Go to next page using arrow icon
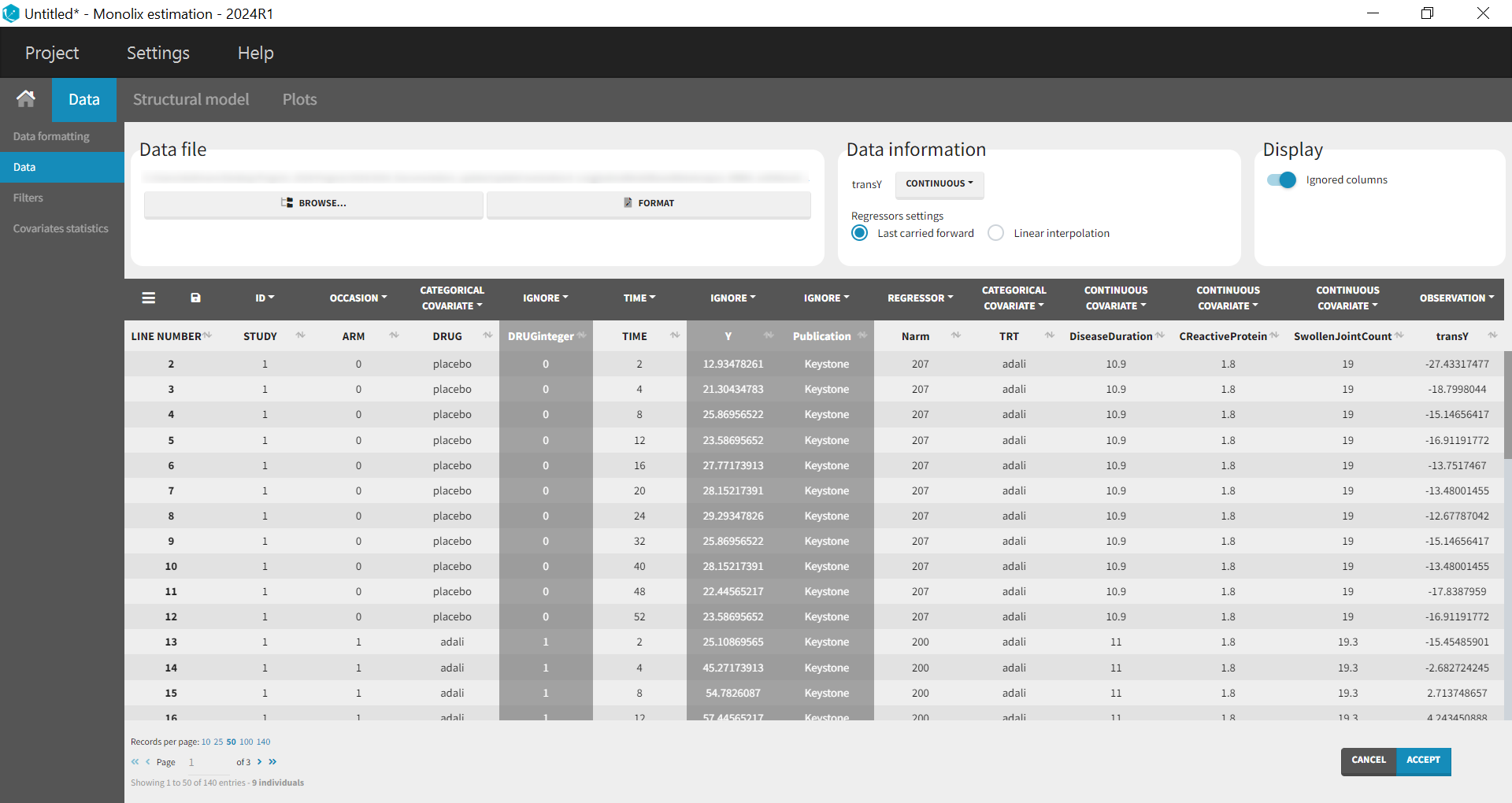This screenshot has width=1512, height=803. click(259, 762)
